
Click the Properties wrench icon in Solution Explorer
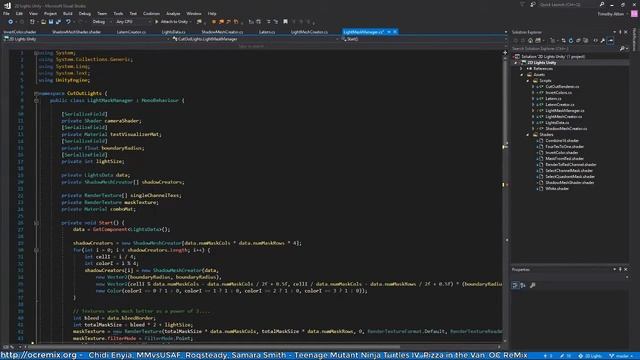point(602,40)
